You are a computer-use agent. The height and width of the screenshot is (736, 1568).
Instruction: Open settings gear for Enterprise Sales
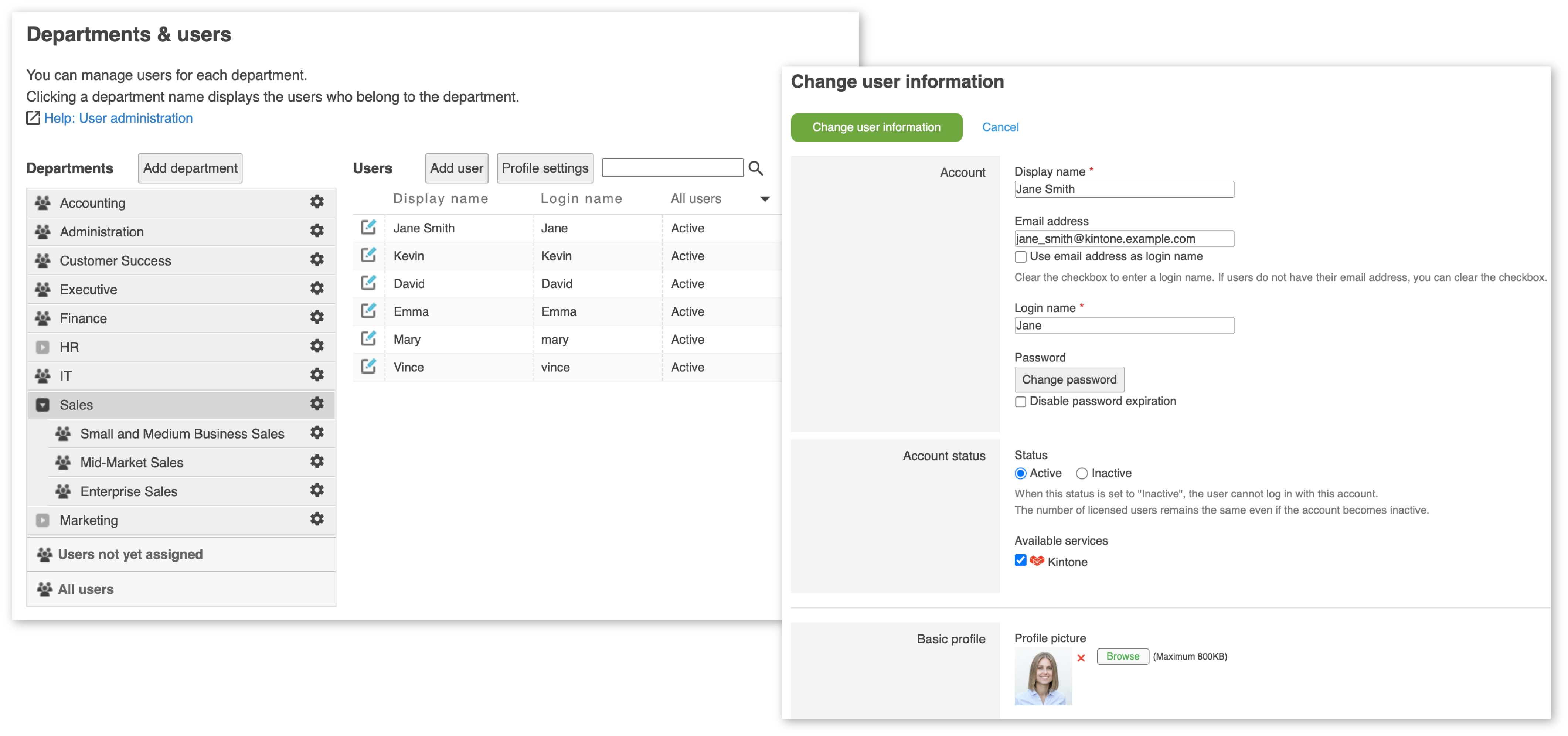pos(317,491)
